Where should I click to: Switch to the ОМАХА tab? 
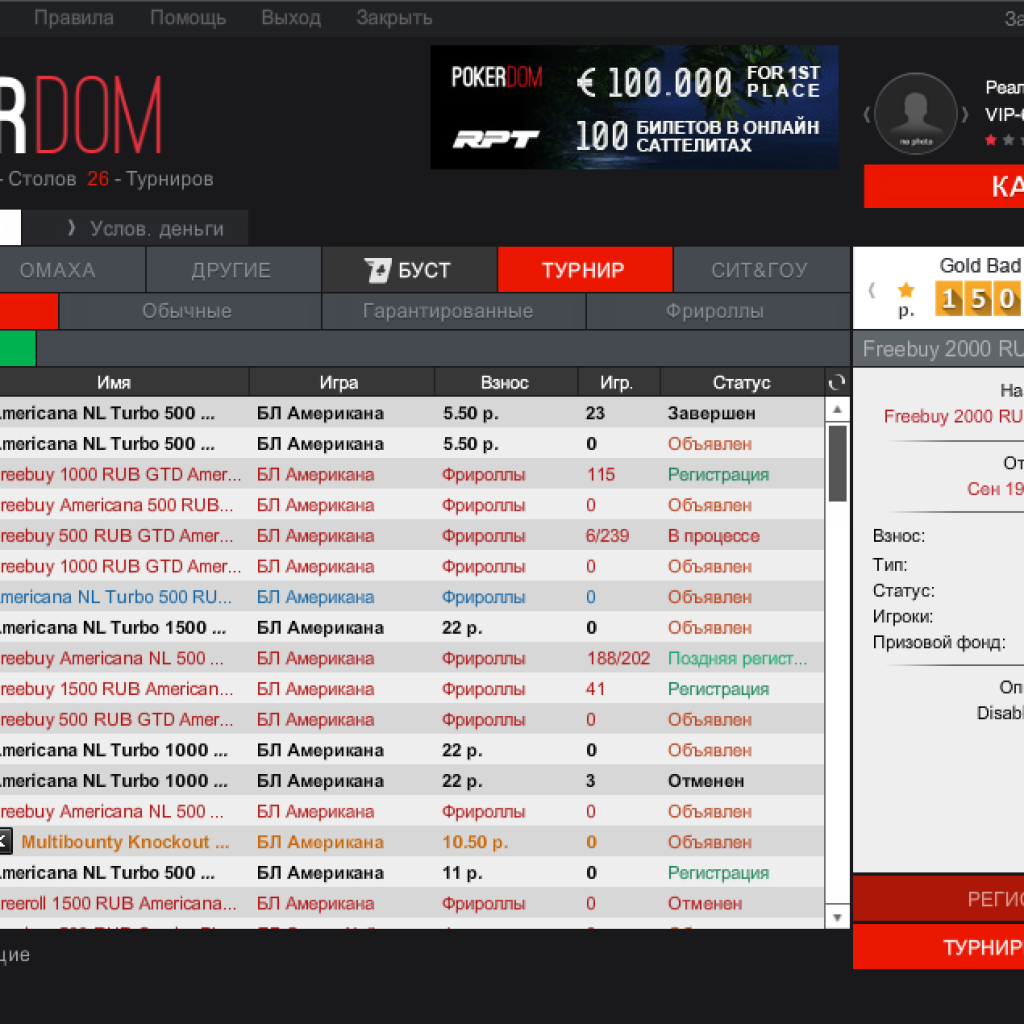pyautogui.click(x=72, y=270)
